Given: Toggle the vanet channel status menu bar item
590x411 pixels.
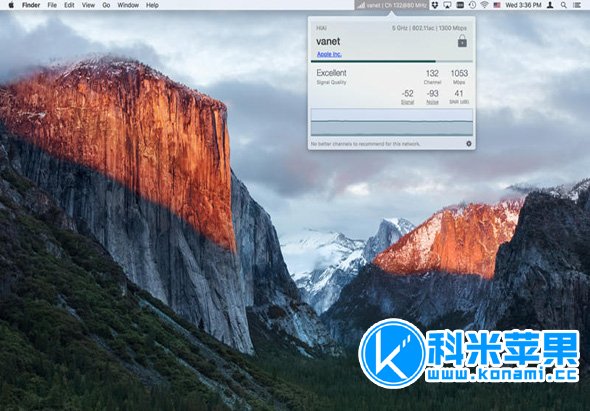Looking at the screenshot, I should tap(391, 5).
